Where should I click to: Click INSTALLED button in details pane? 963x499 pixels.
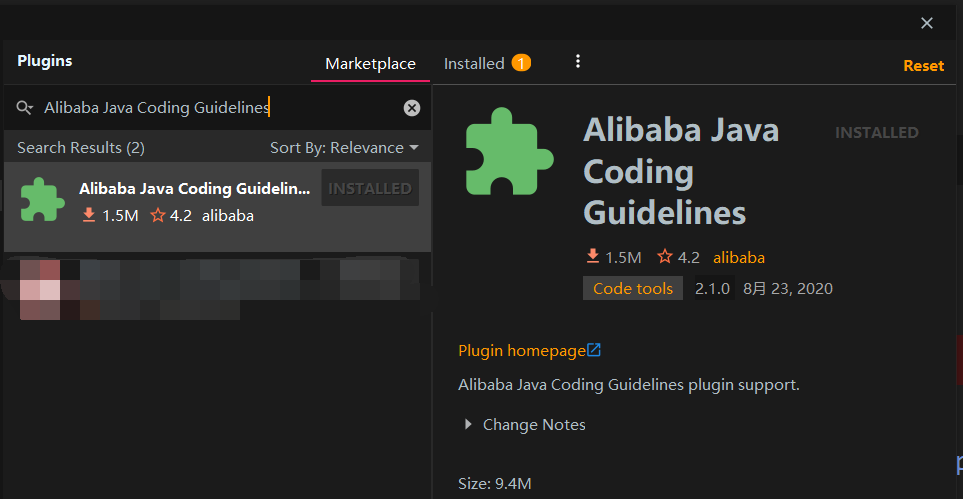[x=876, y=133]
